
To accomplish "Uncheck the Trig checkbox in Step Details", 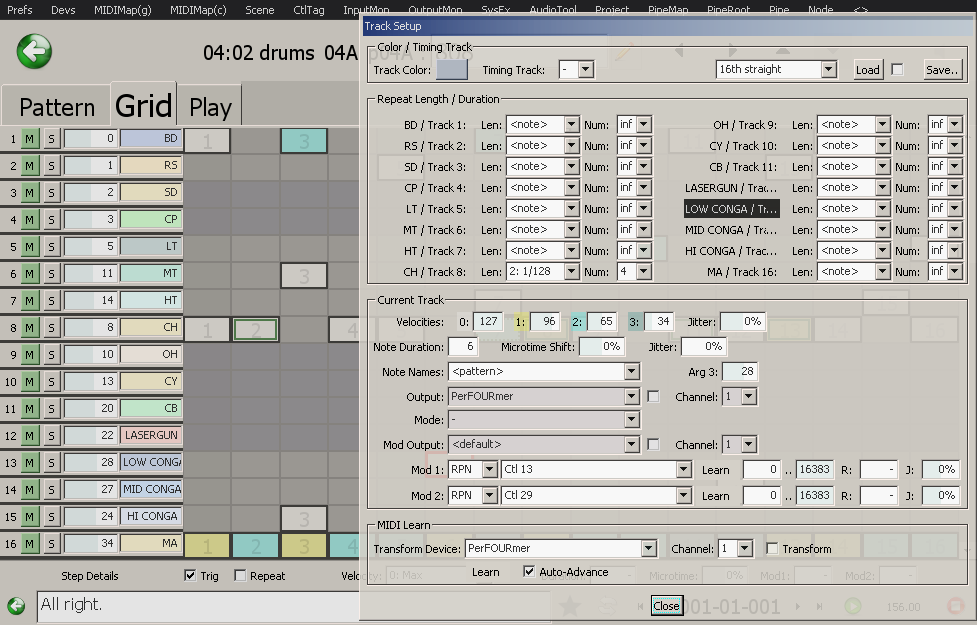I will coord(191,576).
